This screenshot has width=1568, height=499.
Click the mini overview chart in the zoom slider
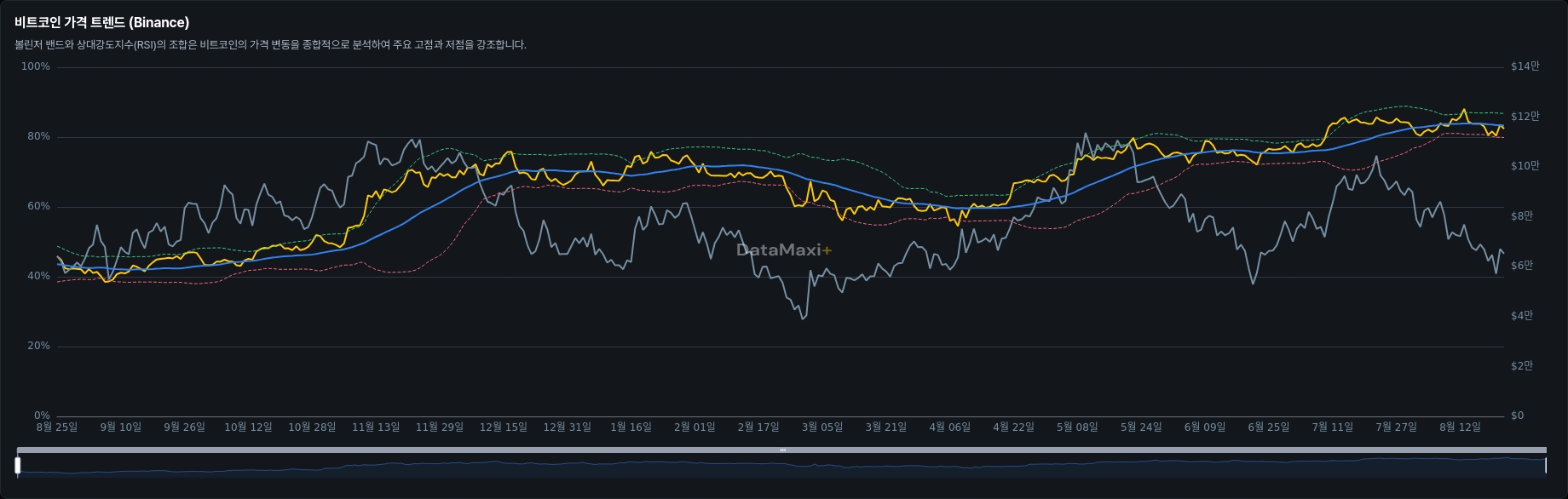[x=781, y=466]
